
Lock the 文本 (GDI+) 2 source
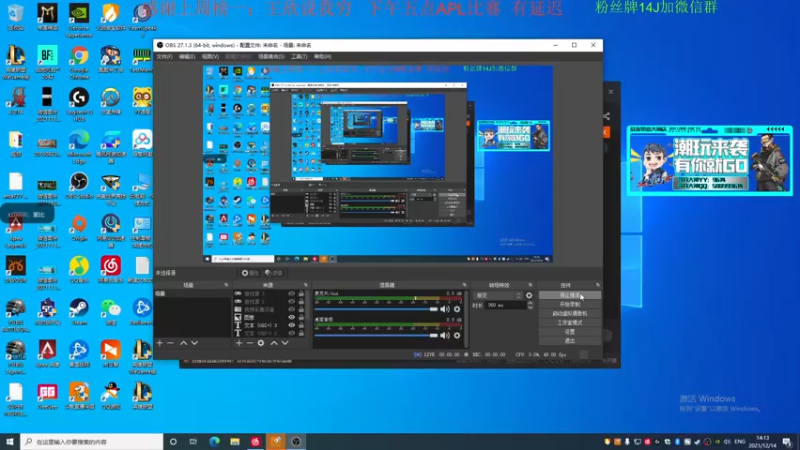point(301,333)
